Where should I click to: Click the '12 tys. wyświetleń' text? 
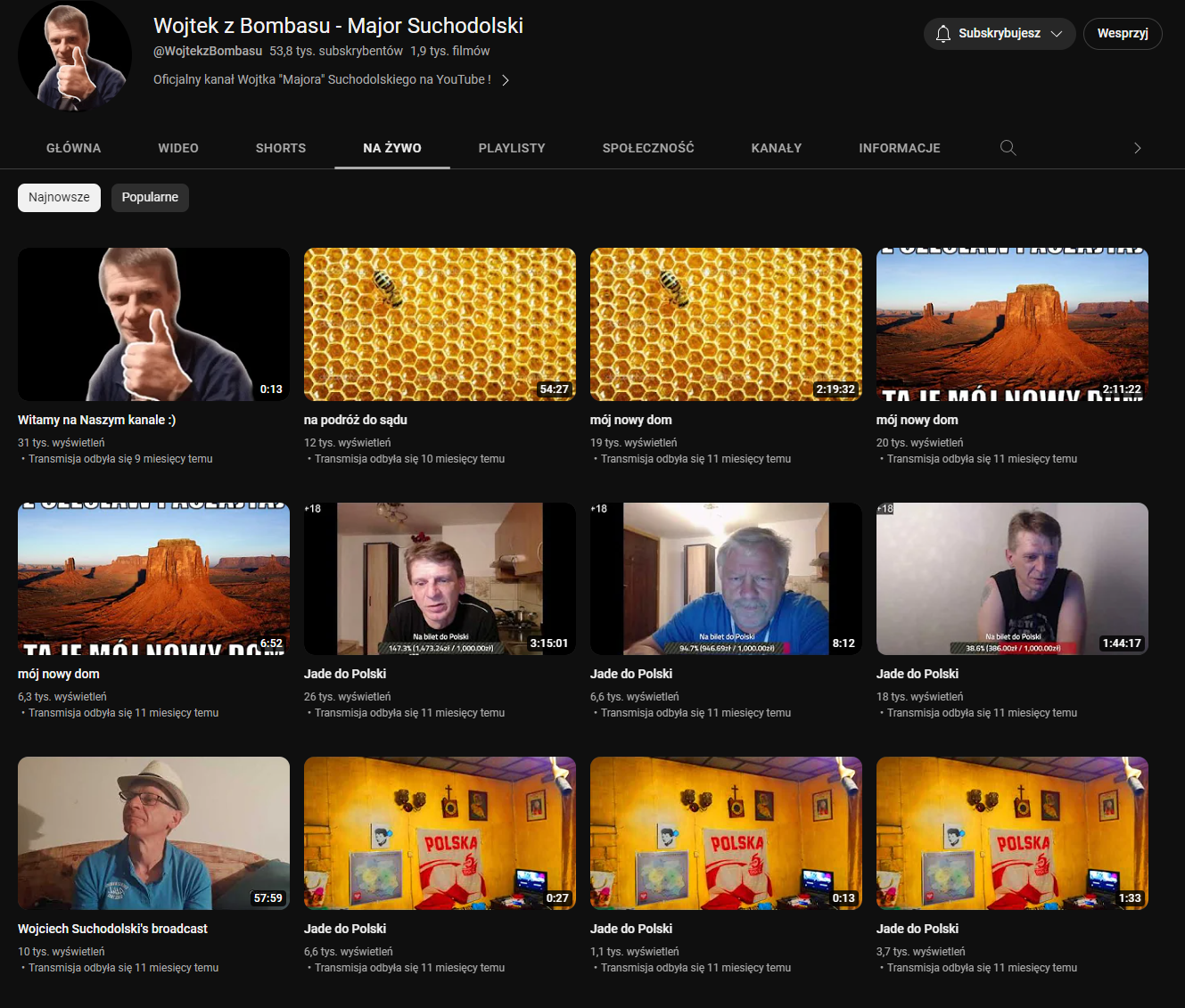pos(348,443)
